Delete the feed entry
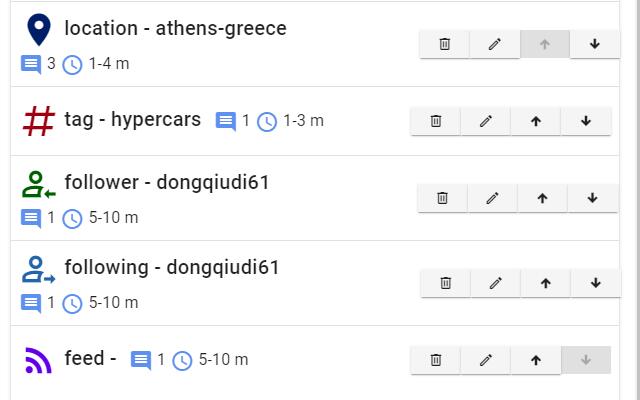Screen dimensions: 640x400 coord(436,360)
